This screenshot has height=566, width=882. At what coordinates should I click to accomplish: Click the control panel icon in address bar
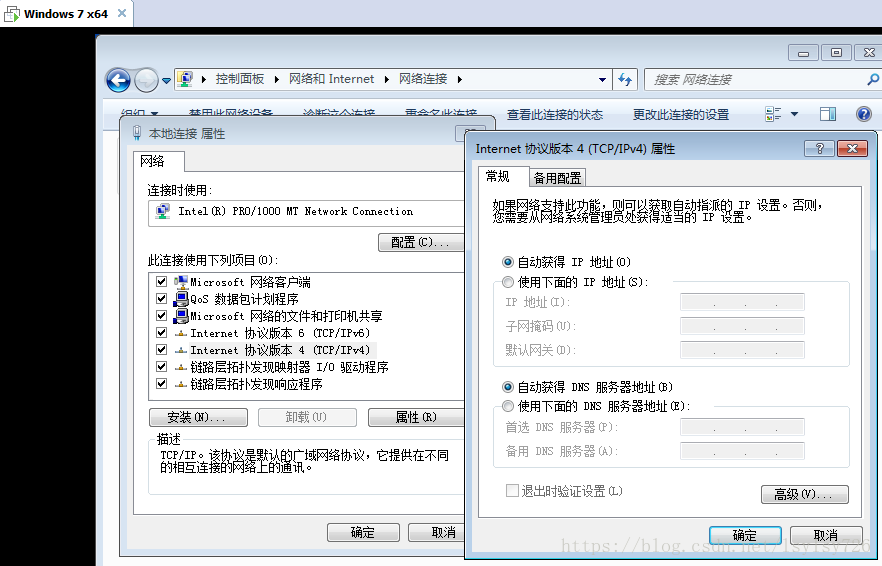coord(185,79)
